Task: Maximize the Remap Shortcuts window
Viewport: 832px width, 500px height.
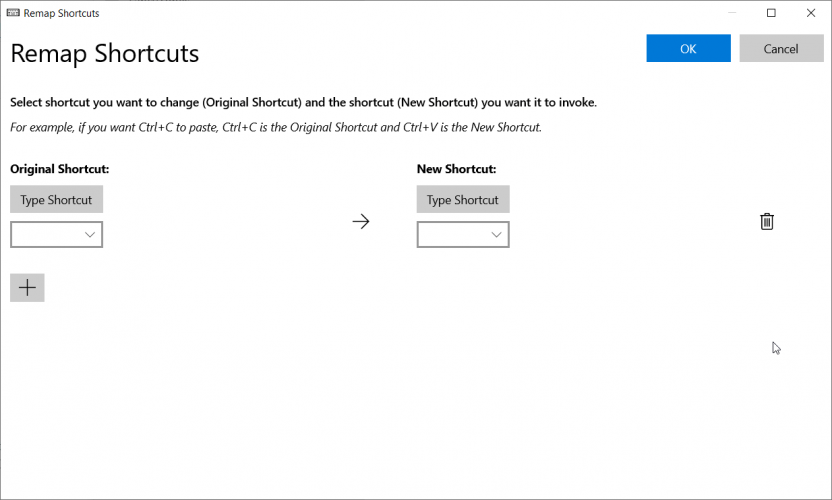Action: pyautogui.click(x=771, y=13)
